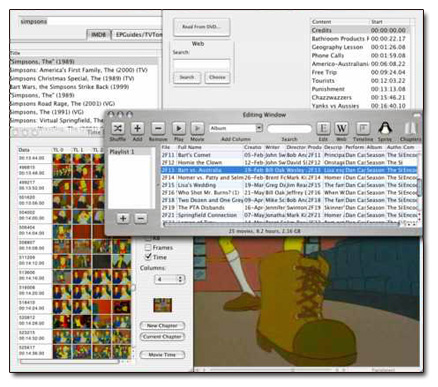
Task: Adjust the Columns stepper arrows
Action: [180, 279]
